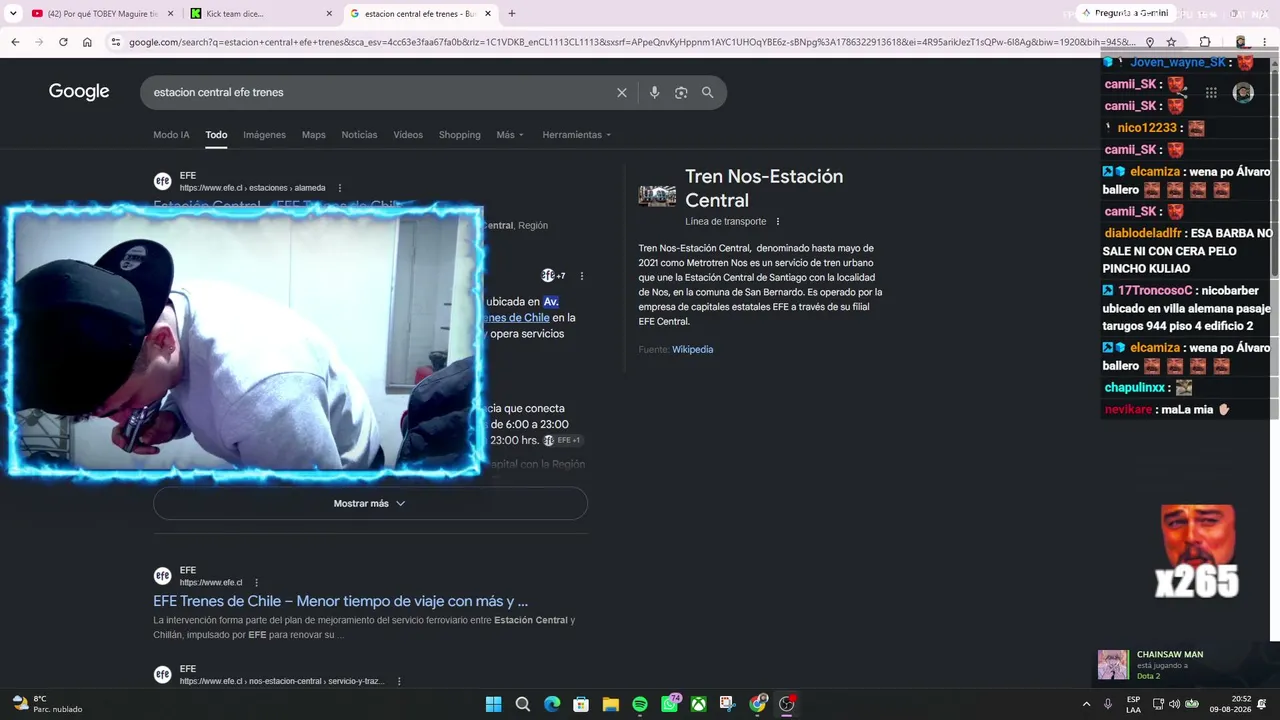Image resolution: width=1280 pixels, height=720 pixels.
Task: Expand the Herramientas dropdown
Action: pos(576,135)
